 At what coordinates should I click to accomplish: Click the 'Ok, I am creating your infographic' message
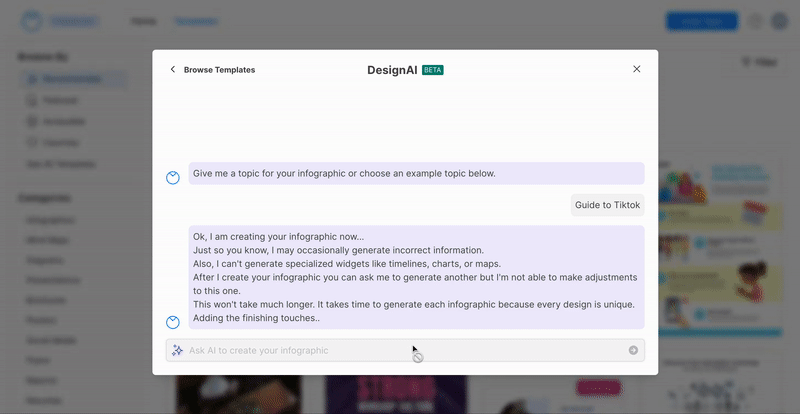[x=415, y=277]
